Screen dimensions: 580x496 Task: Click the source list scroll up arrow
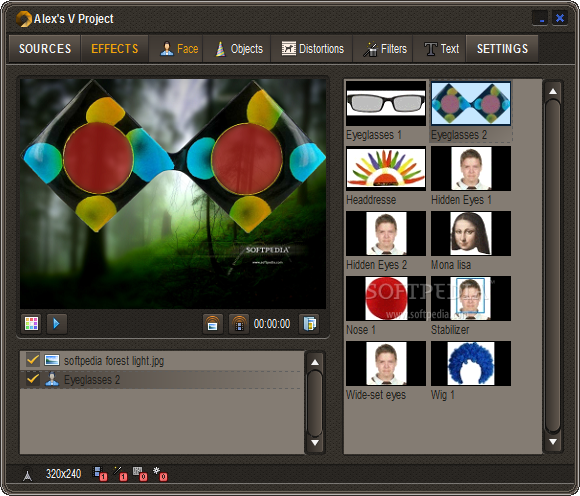(x=315, y=362)
